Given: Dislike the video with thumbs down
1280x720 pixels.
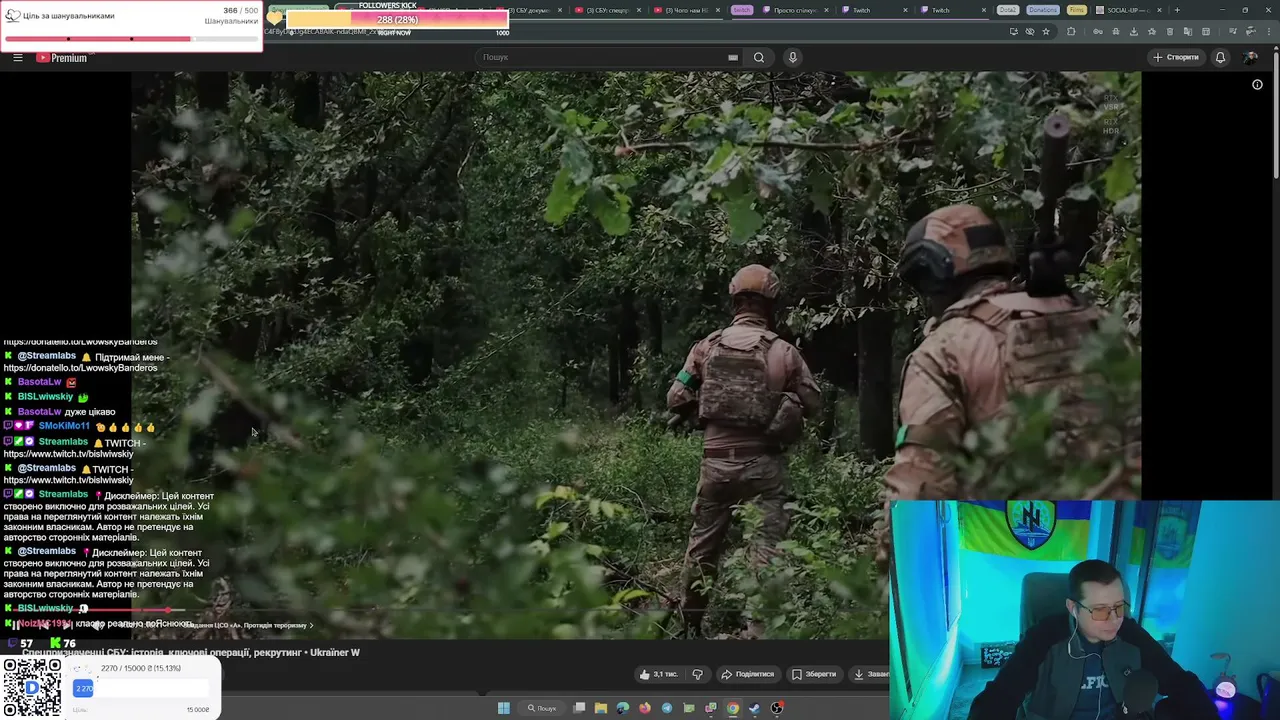Looking at the screenshot, I should tap(698, 674).
